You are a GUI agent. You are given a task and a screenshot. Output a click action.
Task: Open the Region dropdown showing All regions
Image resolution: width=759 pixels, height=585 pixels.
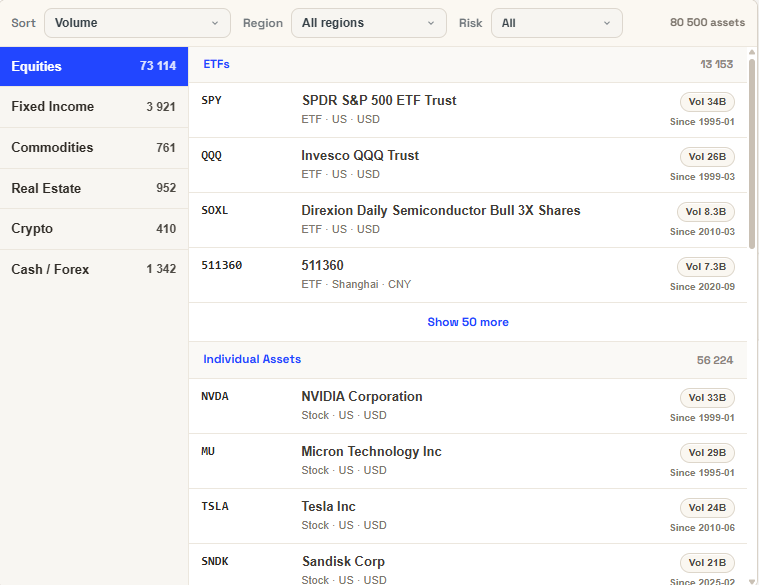pos(368,23)
